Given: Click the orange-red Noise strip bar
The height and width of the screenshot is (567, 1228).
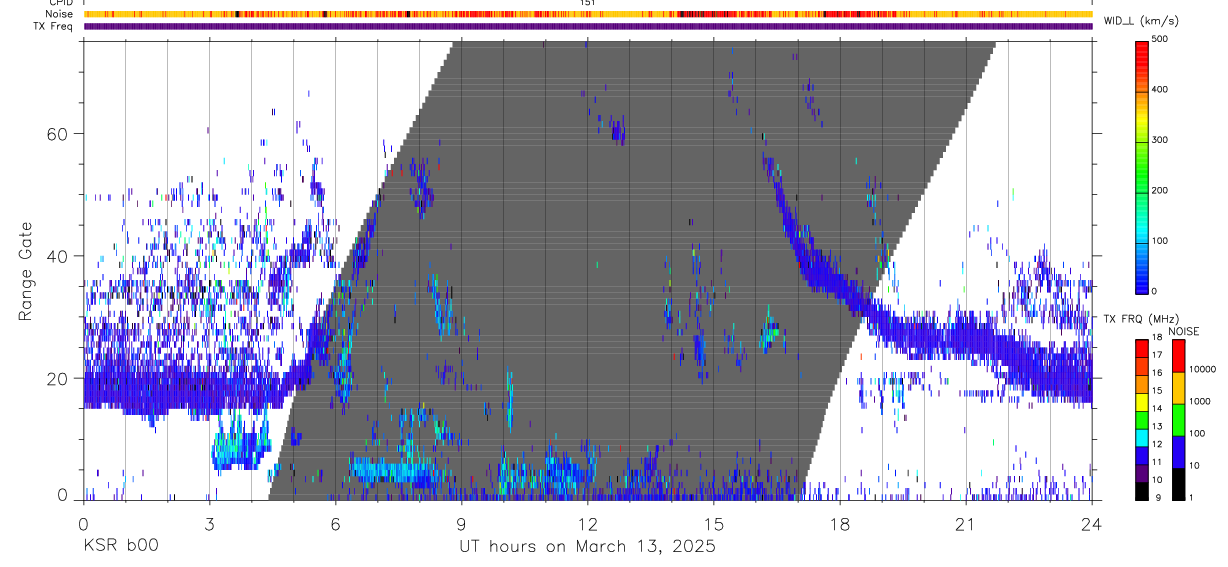Looking at the screenshot, I should tap(588, 14).
